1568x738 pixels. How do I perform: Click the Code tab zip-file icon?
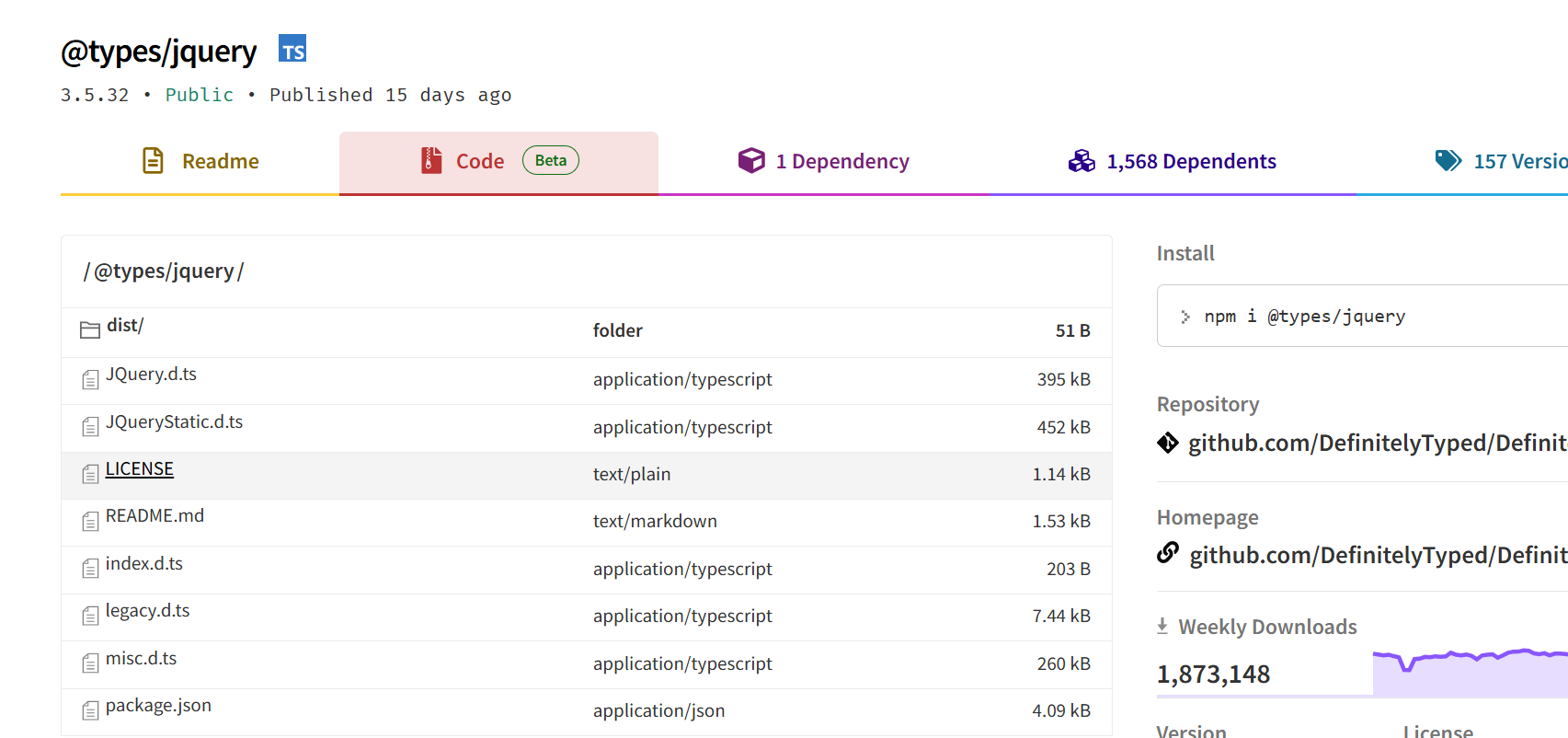431,161
